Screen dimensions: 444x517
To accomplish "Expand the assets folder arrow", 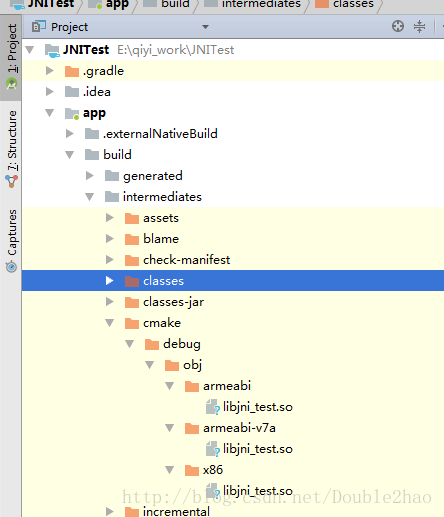I will [110, 218].
